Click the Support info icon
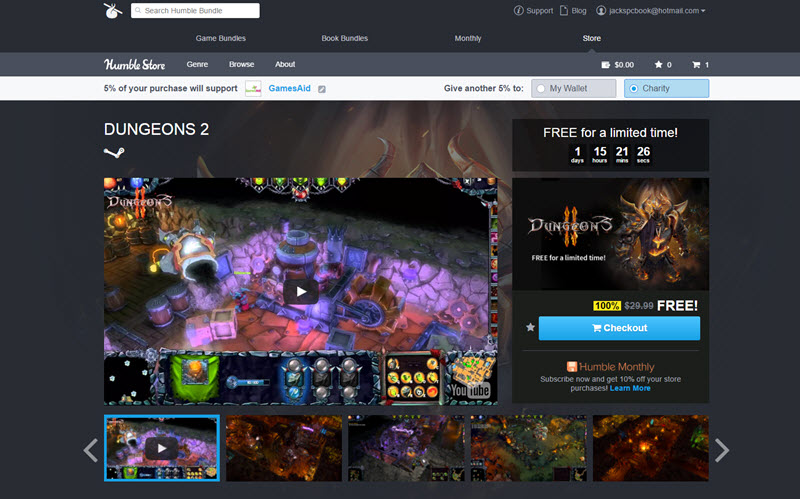 point(518,10)
